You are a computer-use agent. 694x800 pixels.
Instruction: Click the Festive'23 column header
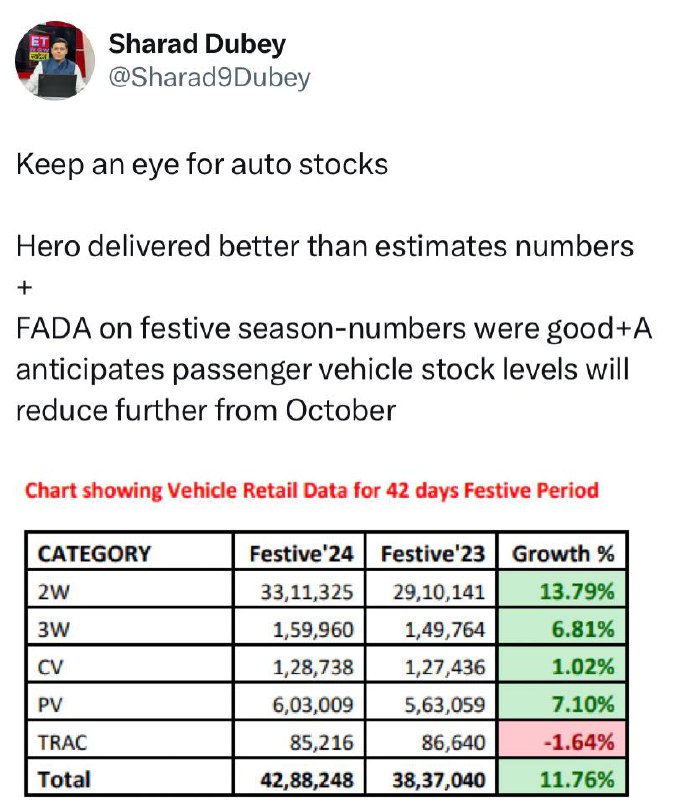tap(432, 554)
